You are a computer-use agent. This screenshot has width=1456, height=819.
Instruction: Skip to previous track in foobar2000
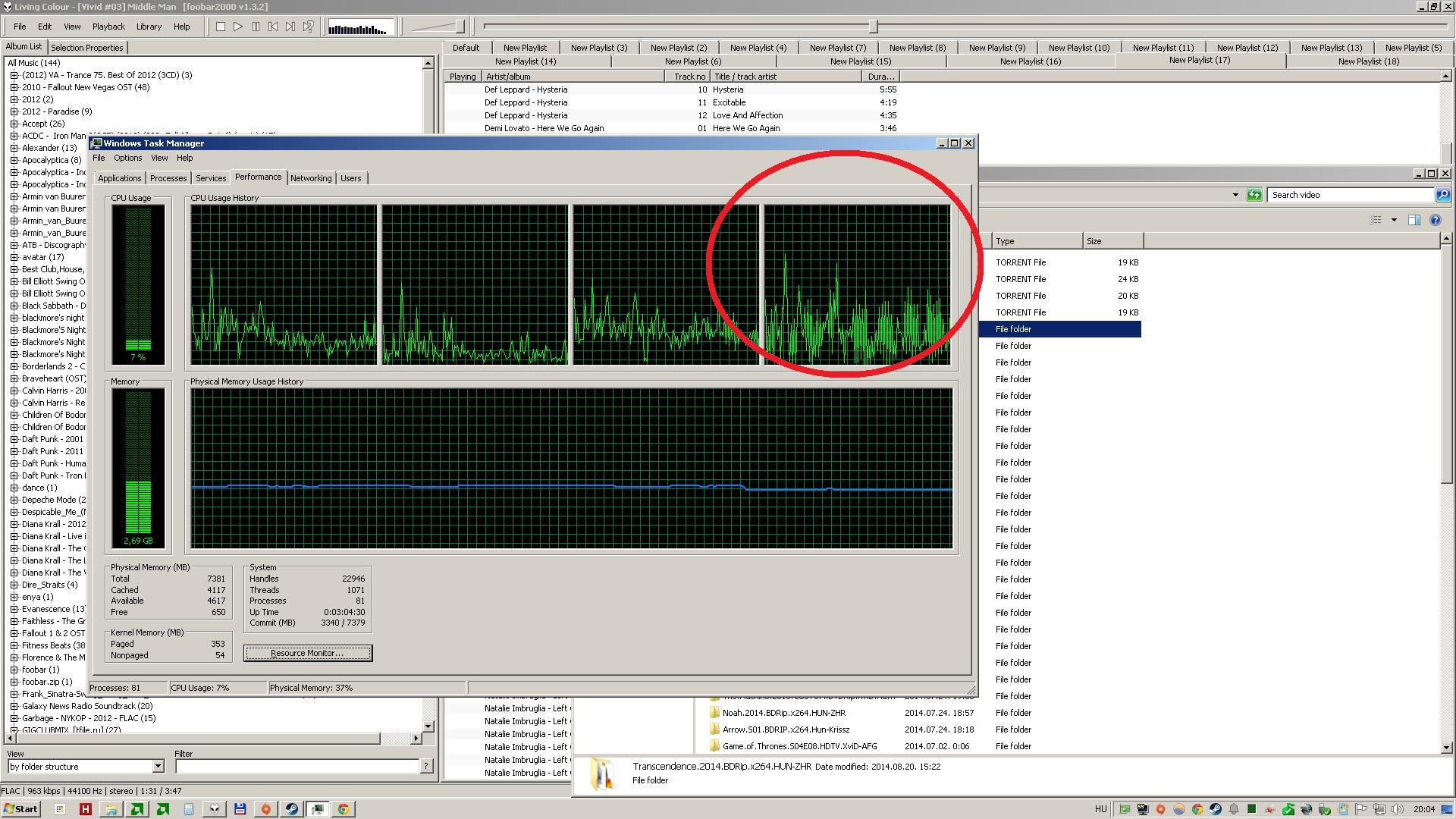point(273,27)
